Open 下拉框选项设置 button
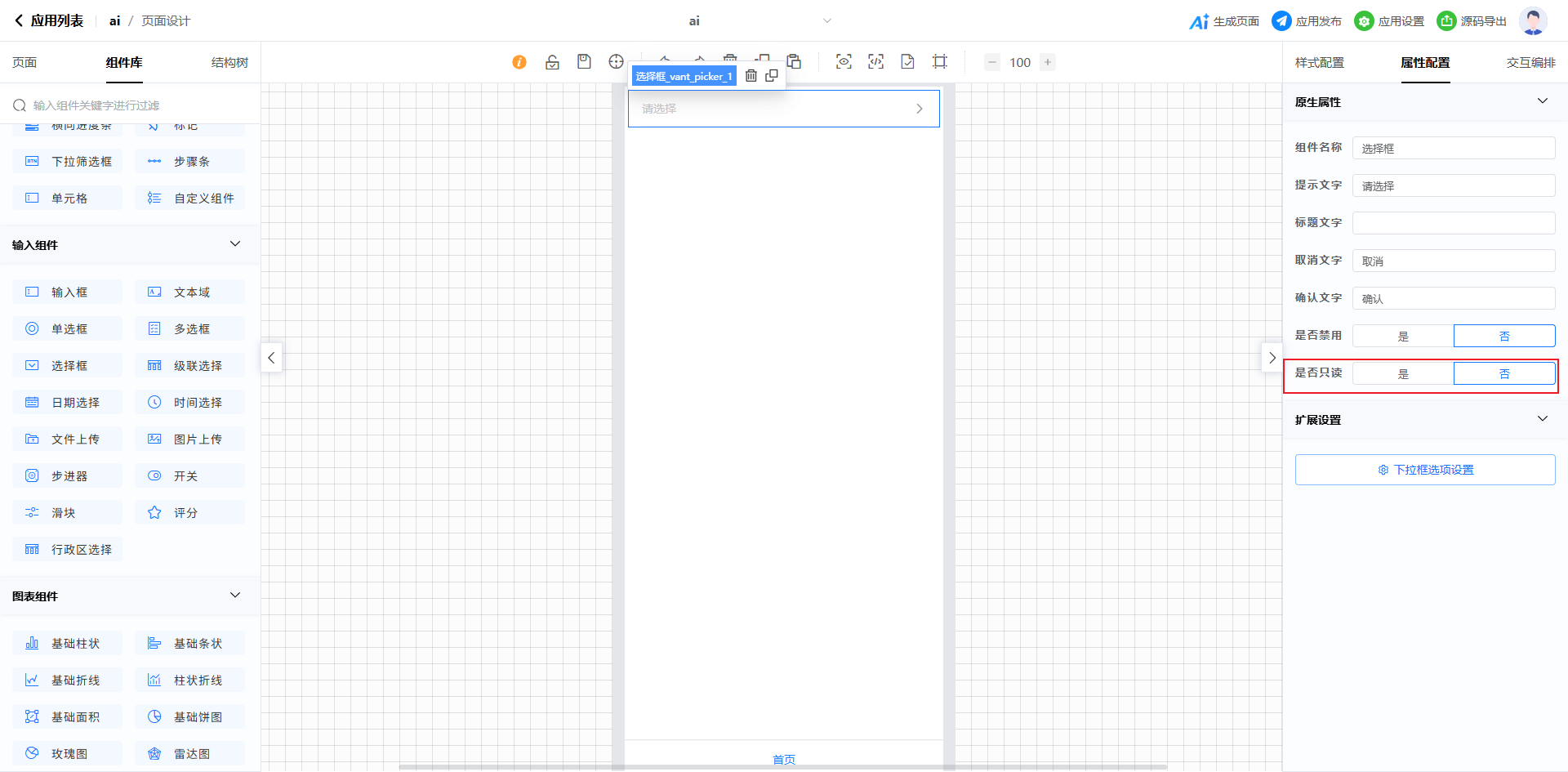Viewport: 1568px width, 772px height. coord(1425,470)
